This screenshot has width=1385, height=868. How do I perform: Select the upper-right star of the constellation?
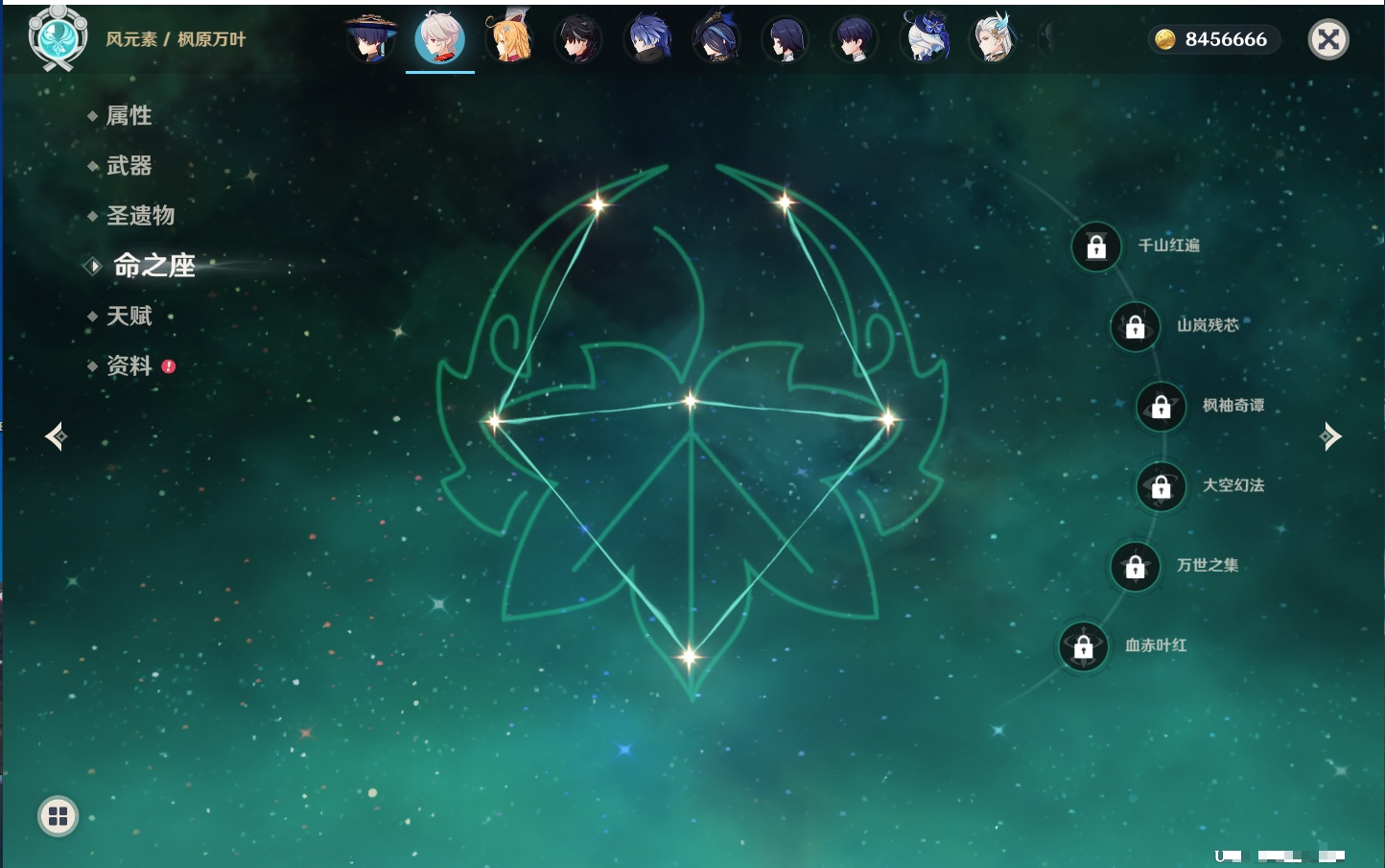pos(785,201)
